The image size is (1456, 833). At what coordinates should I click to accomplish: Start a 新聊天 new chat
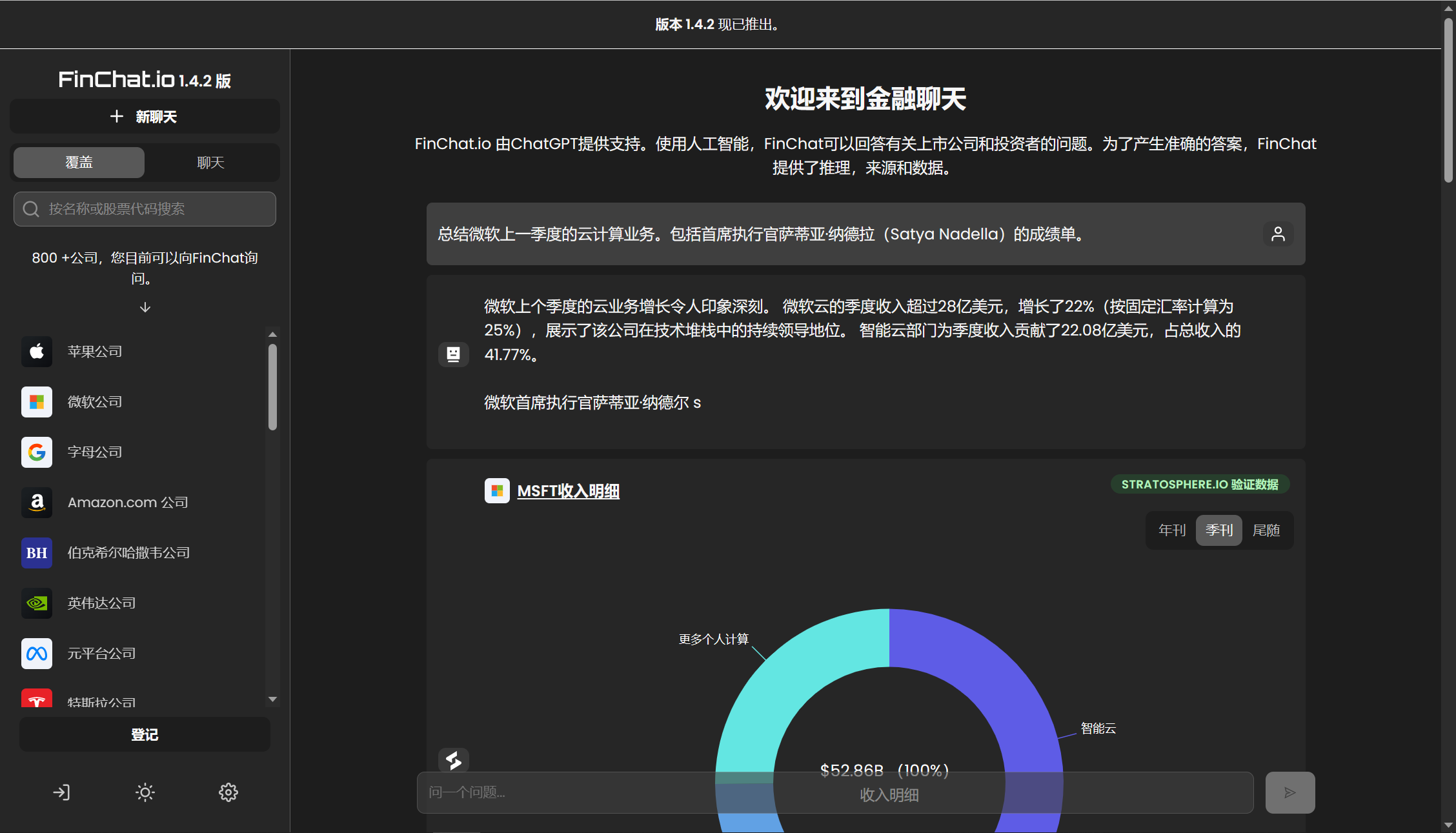click(145, 116)
